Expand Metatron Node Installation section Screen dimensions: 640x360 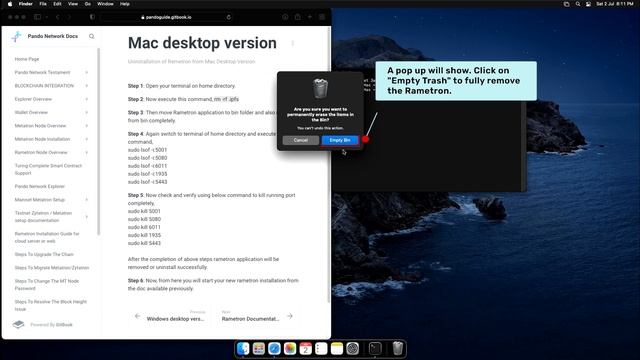pyautogui.click(x=87, y=139)
